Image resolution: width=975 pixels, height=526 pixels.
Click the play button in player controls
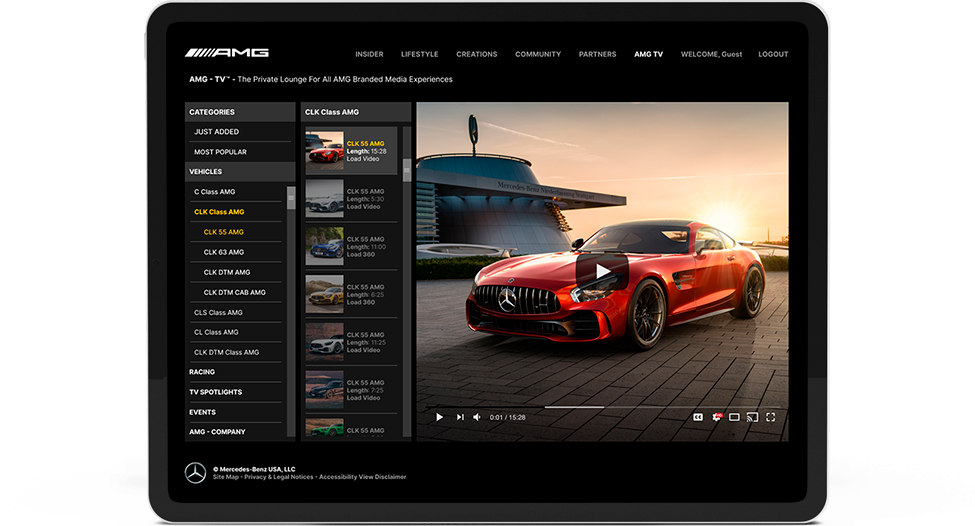[439, 417]
